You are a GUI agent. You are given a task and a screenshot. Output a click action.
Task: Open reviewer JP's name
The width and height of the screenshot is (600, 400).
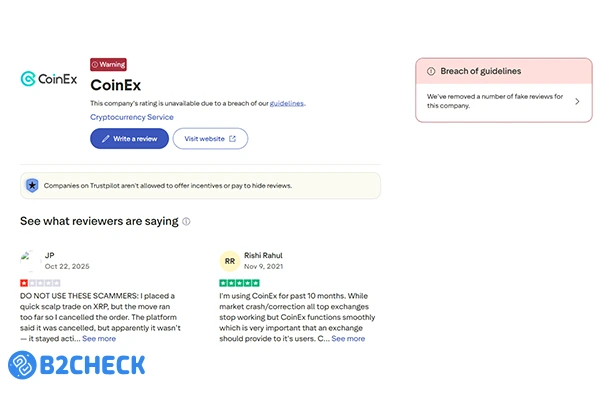[50, 255]
